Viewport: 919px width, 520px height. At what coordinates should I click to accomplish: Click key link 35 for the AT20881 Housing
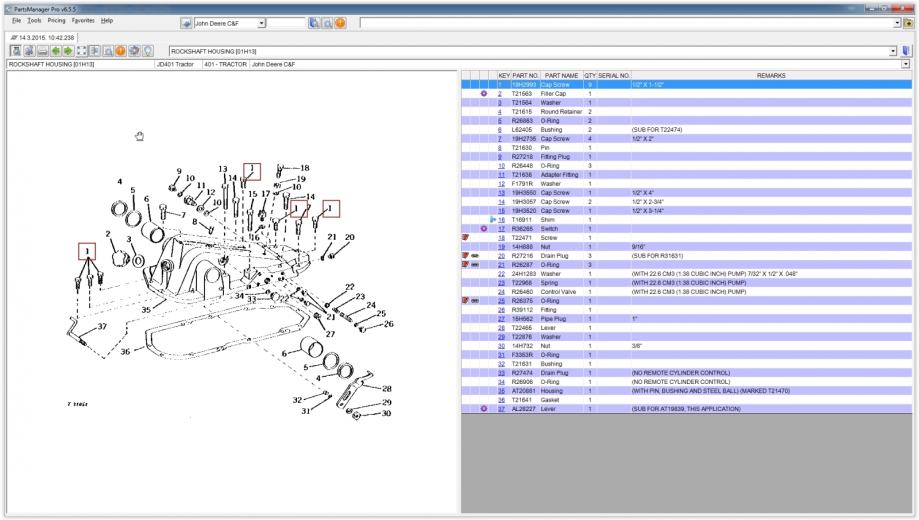(501, 390)
